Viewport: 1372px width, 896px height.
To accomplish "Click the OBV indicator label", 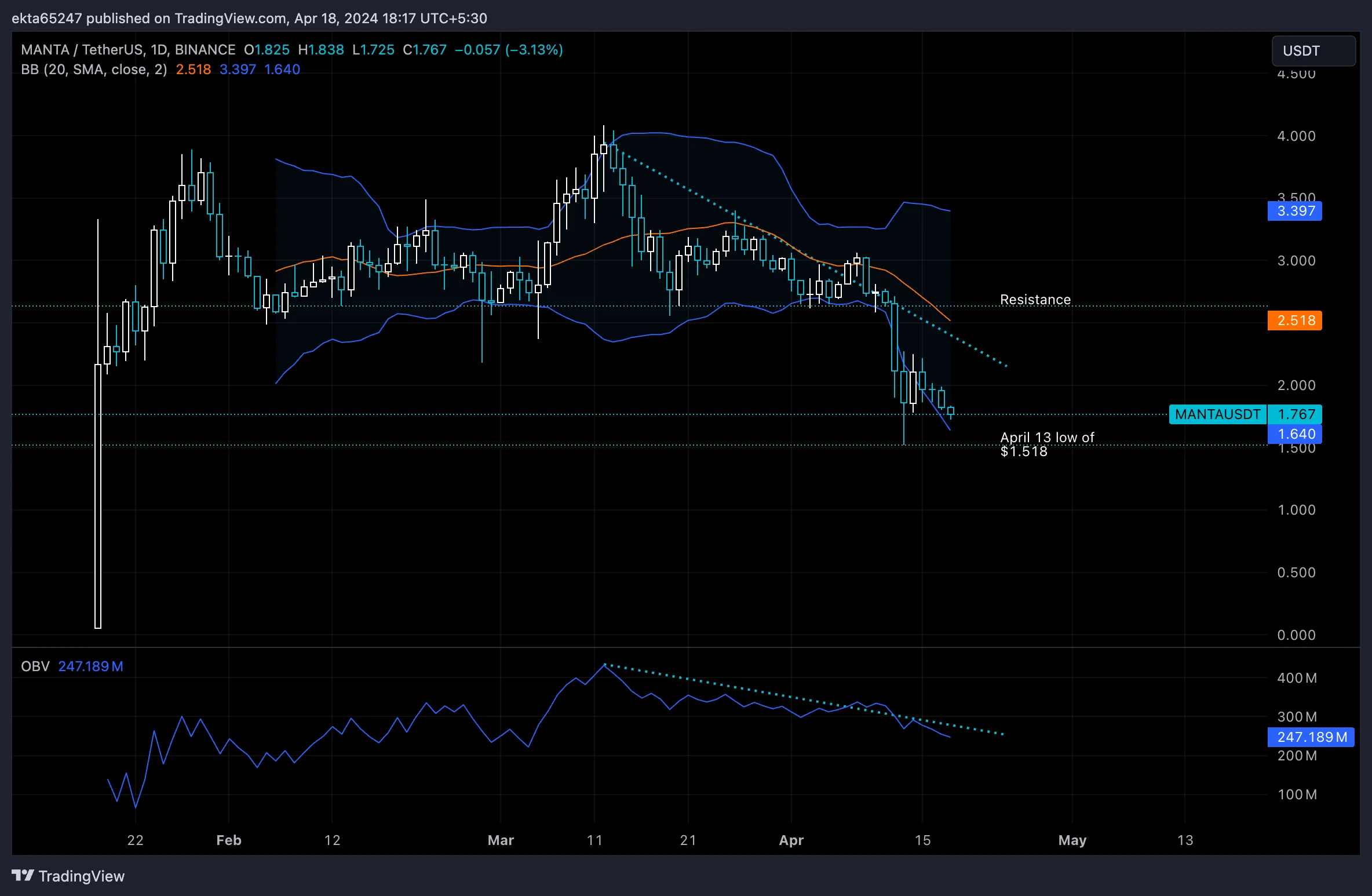I will coord(35,666).
